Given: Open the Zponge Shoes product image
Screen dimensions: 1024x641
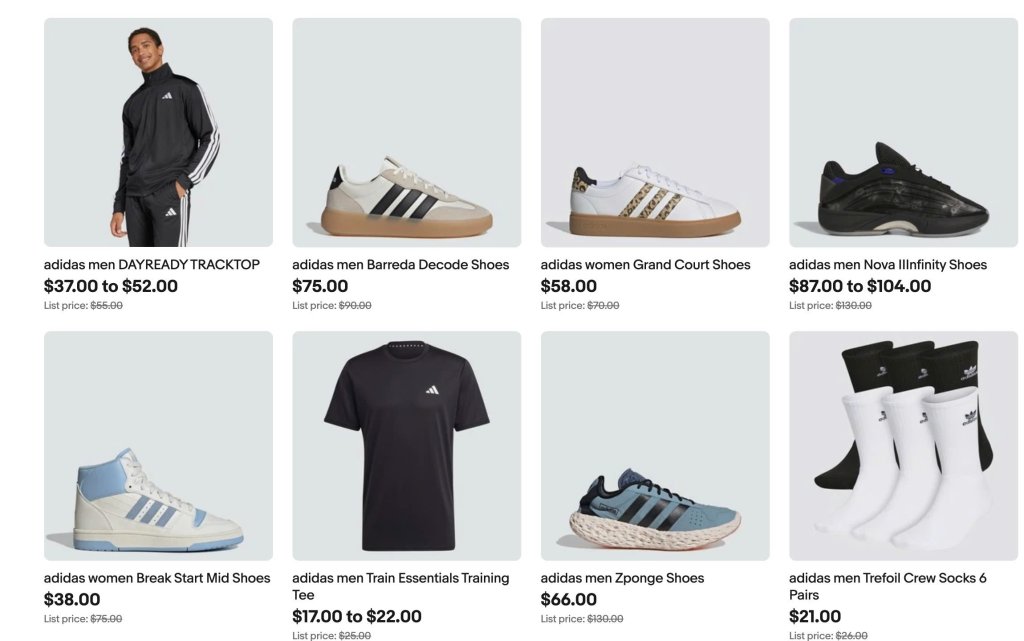Looking at the screenshot, I should (x=655, y=446).
